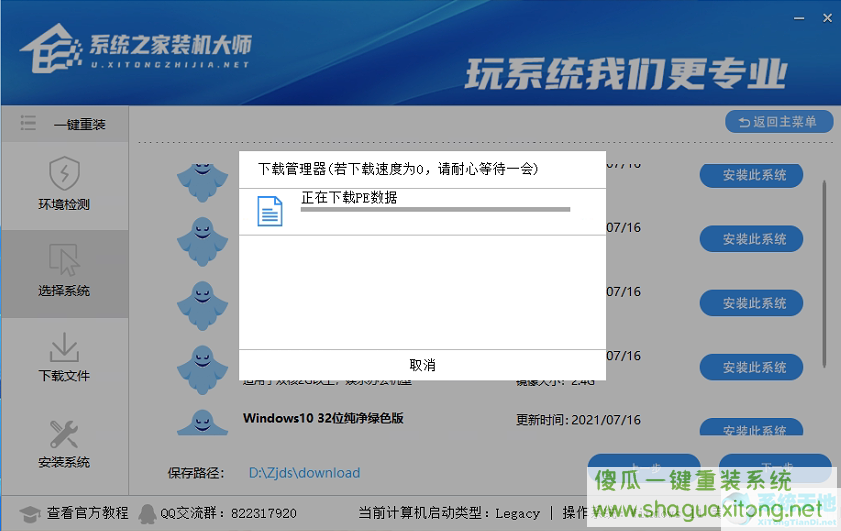The height and width of the screenshot is (531, 841).
Task: Click the system list vertical scrollbar
Action: [824, 274]
